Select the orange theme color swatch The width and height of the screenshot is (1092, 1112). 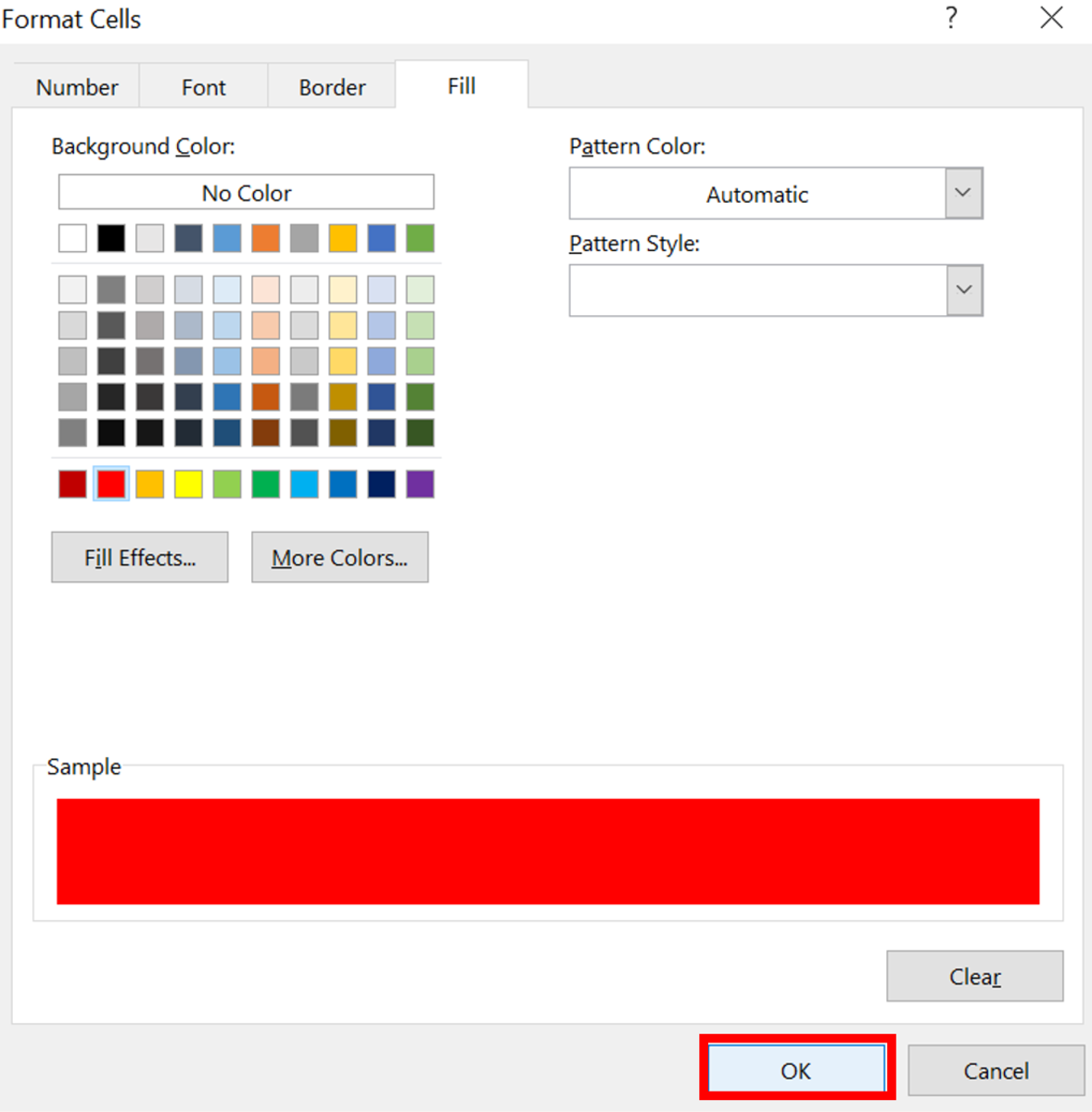(x=265, y=237)
